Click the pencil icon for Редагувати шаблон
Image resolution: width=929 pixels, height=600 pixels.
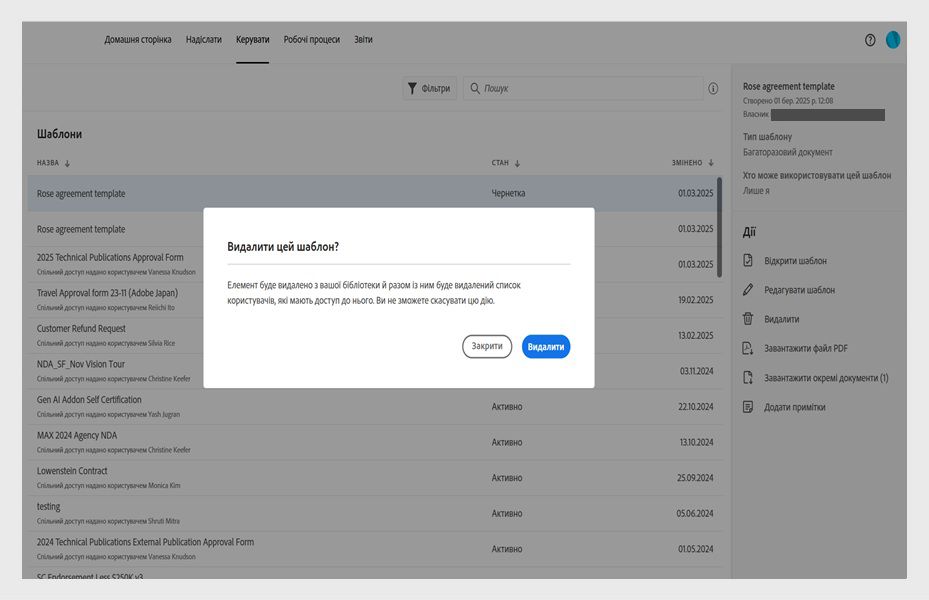(x=748, y=290)
